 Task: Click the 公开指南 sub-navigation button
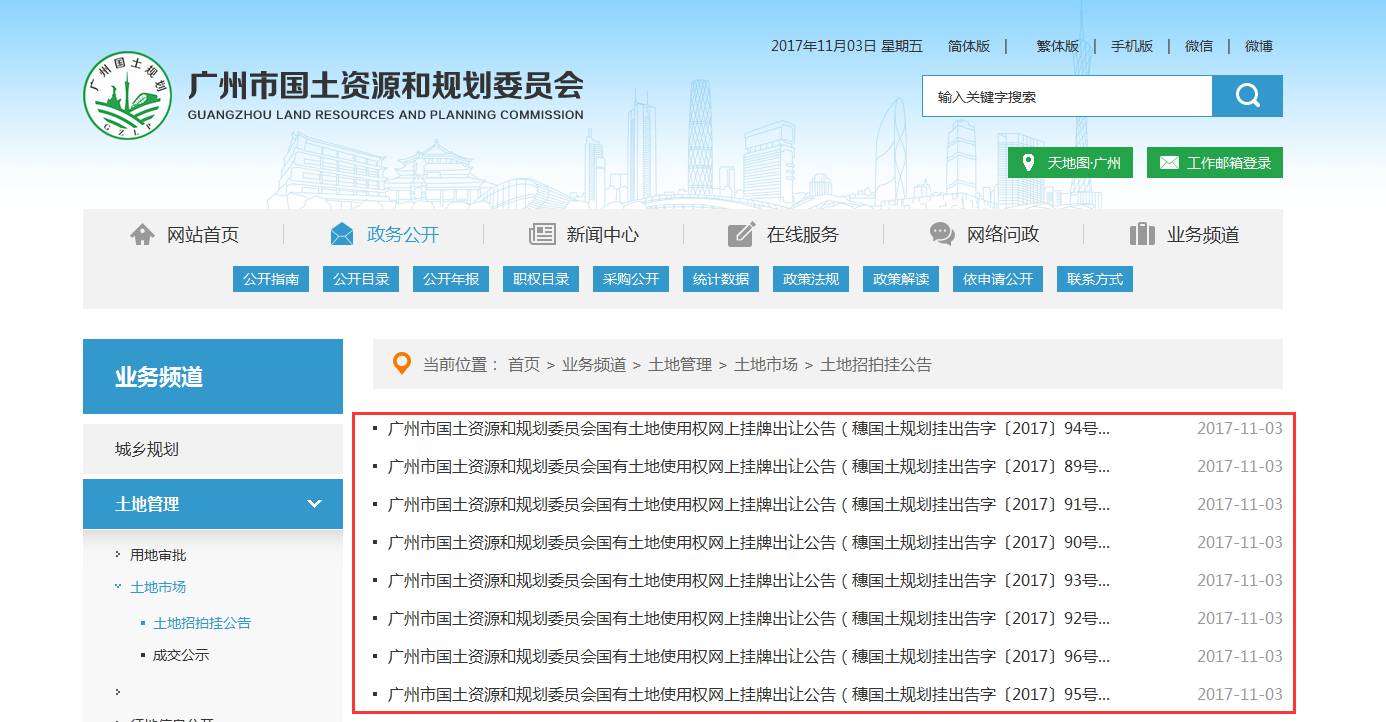point(271,279)
